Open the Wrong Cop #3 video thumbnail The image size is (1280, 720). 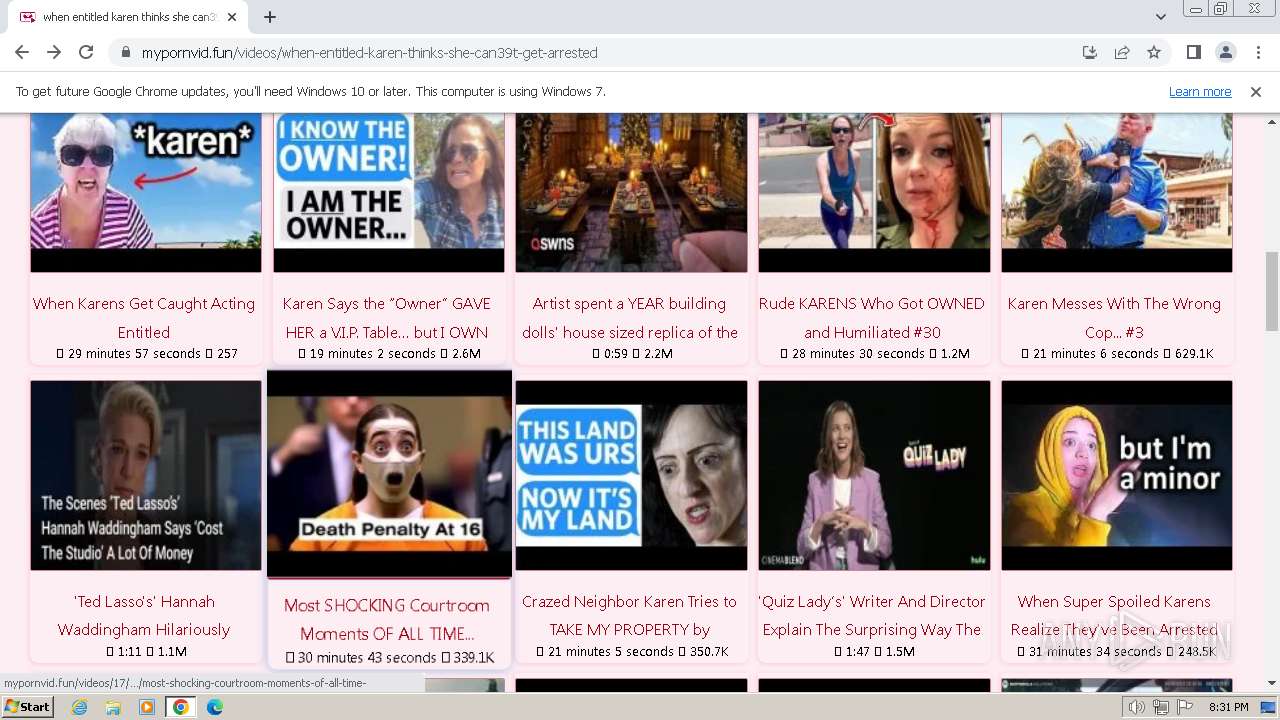(x=1117, y=192)
